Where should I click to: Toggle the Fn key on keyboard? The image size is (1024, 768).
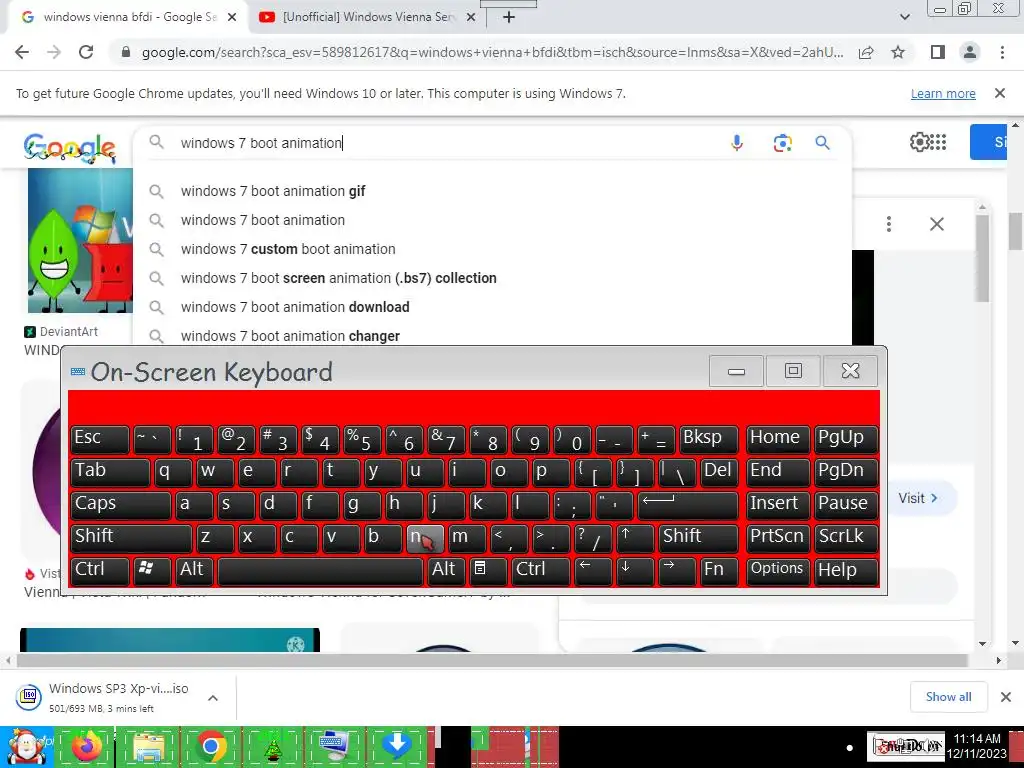coord(718,569)
